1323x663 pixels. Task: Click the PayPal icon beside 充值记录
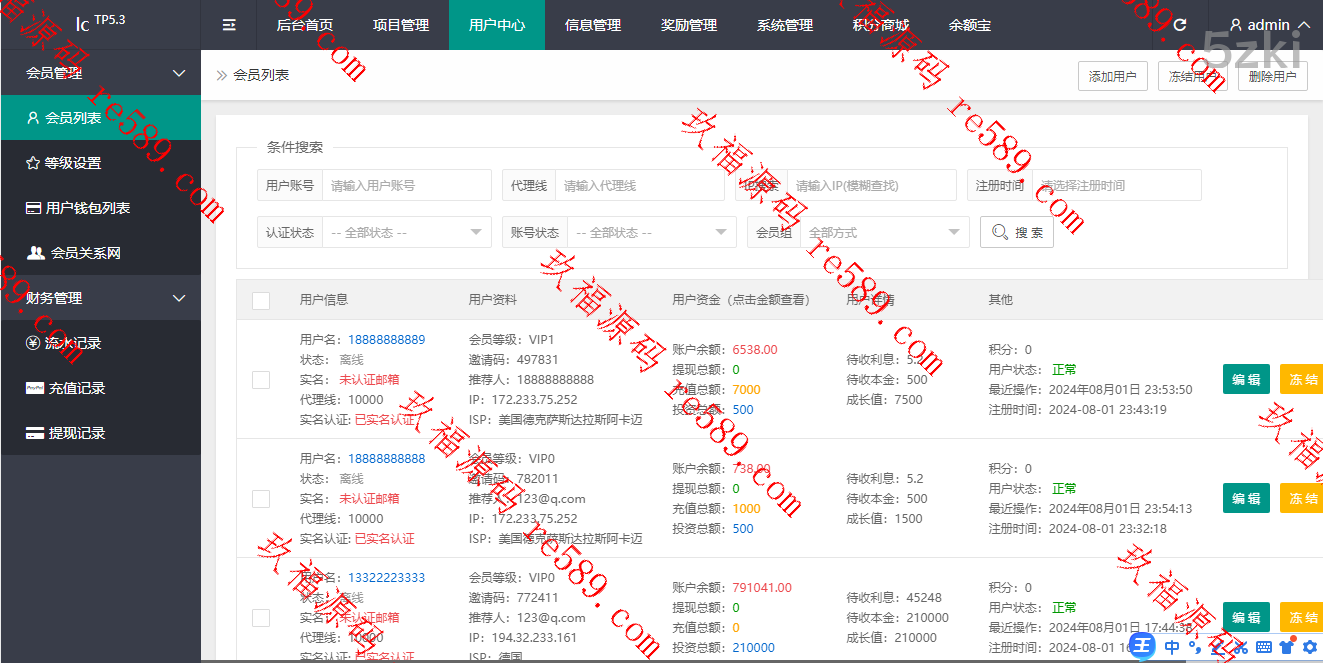click(35, 388)
